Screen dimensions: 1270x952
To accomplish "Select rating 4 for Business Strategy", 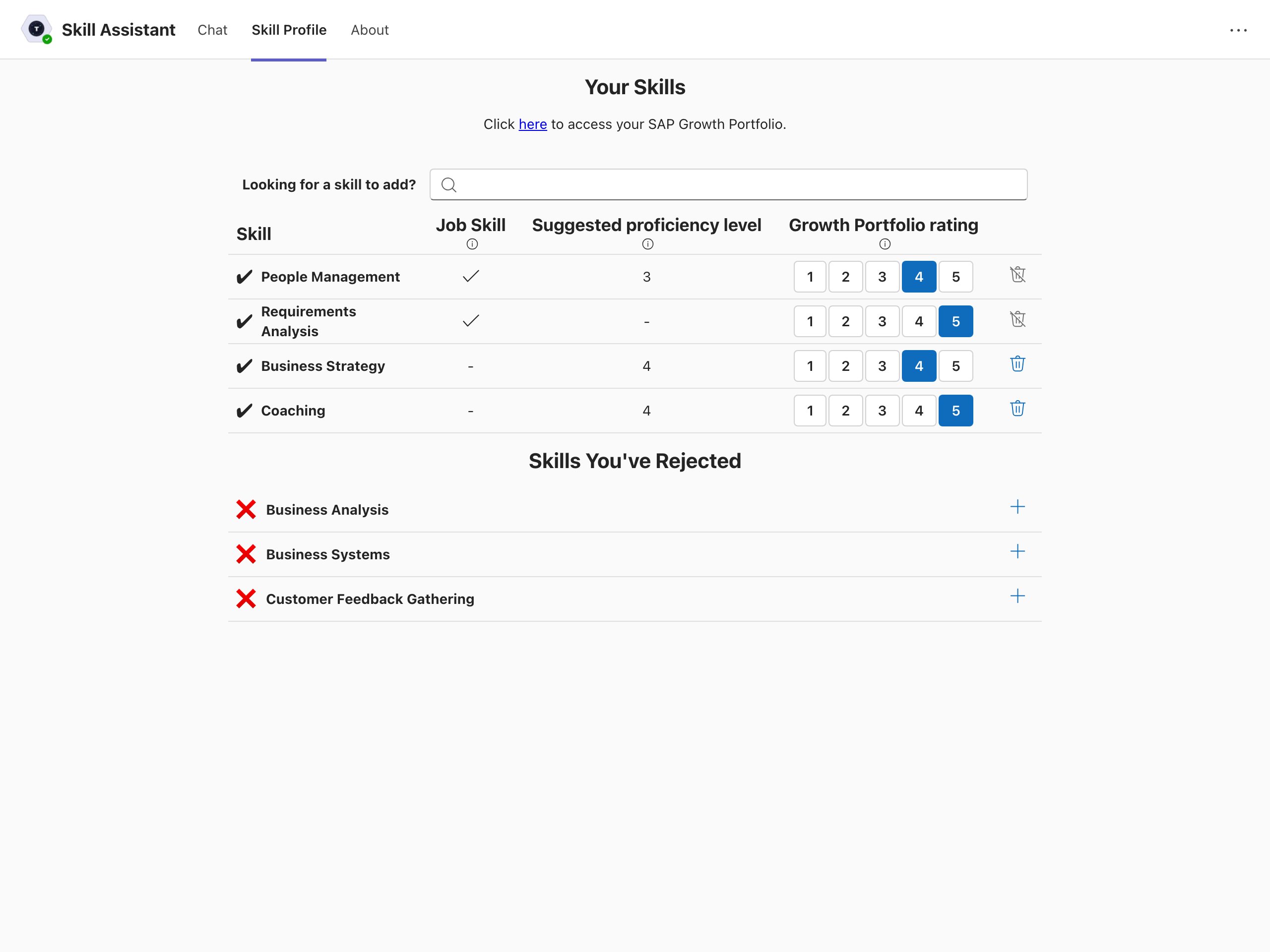I will point(919,366).
